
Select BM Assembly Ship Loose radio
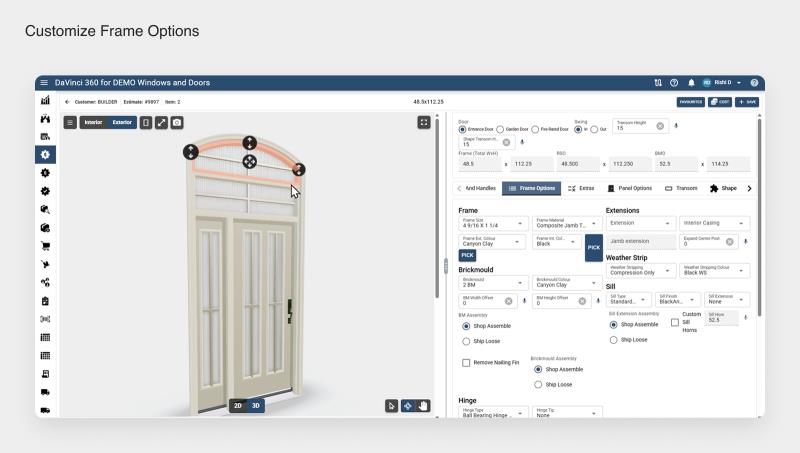pos(466,341)
